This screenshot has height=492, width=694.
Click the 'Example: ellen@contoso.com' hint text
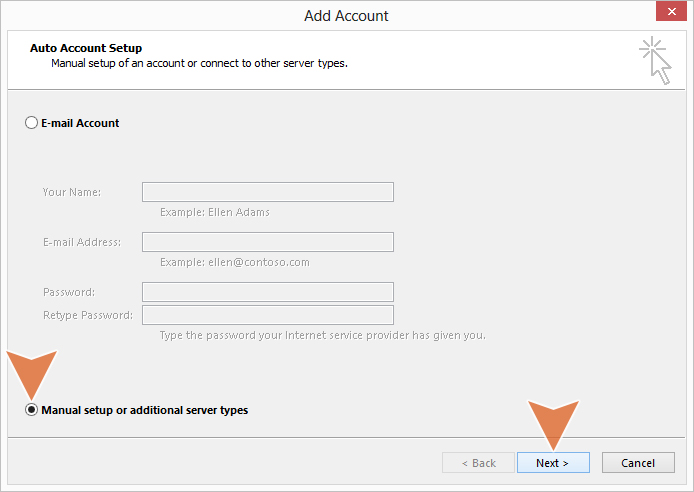[x=235, y=262]
